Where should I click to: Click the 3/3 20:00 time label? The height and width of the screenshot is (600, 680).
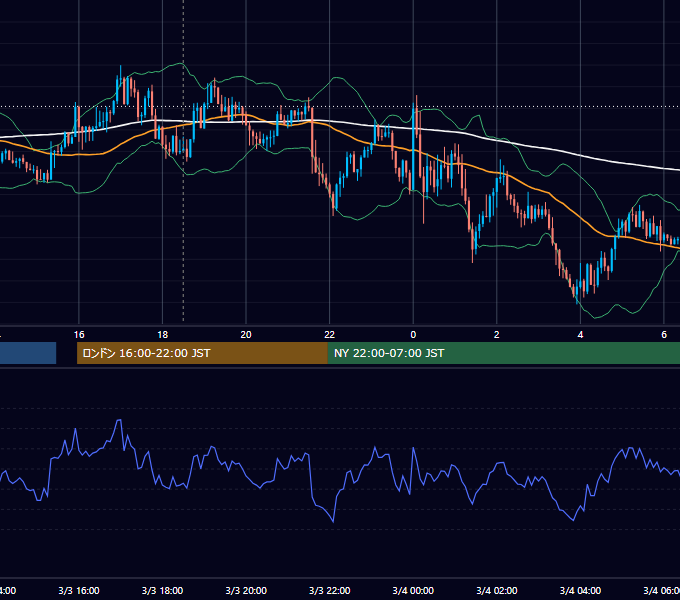246,590
